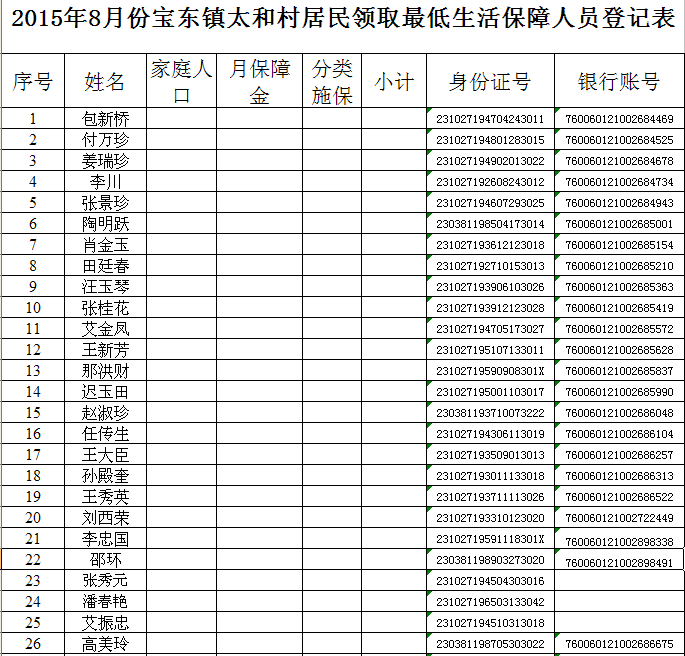Select row number 13 cell
685x656 pixels.
[x=33, y=370]
